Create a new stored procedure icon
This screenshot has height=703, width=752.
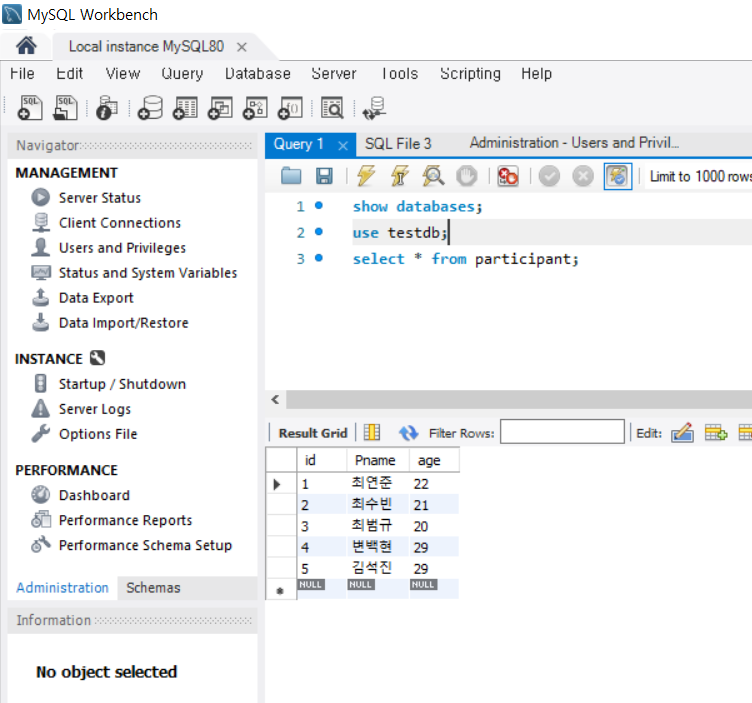pyautogui.click(x=255, y=107)
